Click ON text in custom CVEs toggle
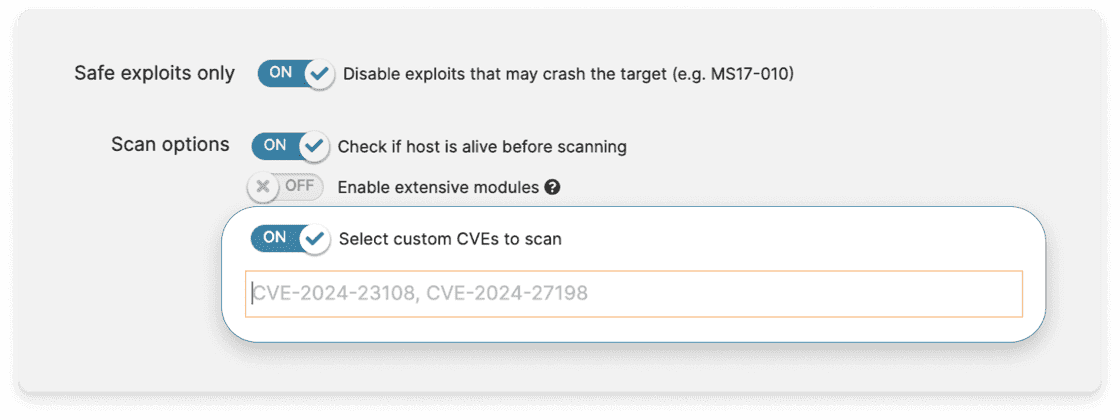The image size is (1120, 420). [275, 238]
